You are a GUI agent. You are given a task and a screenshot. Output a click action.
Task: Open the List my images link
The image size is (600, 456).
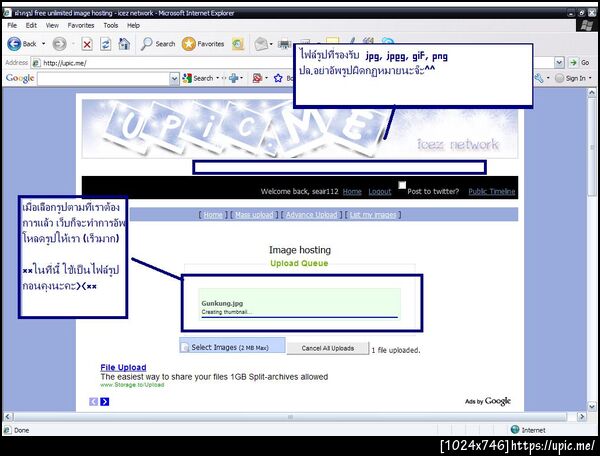tap(373, 215)
